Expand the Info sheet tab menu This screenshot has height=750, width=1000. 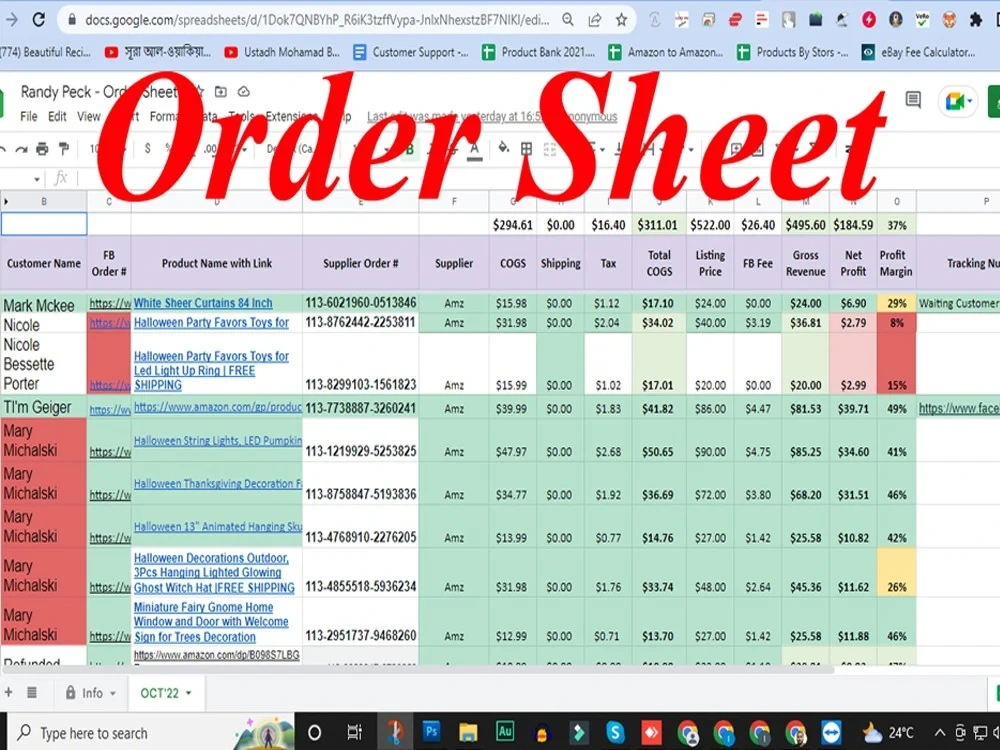113,693
